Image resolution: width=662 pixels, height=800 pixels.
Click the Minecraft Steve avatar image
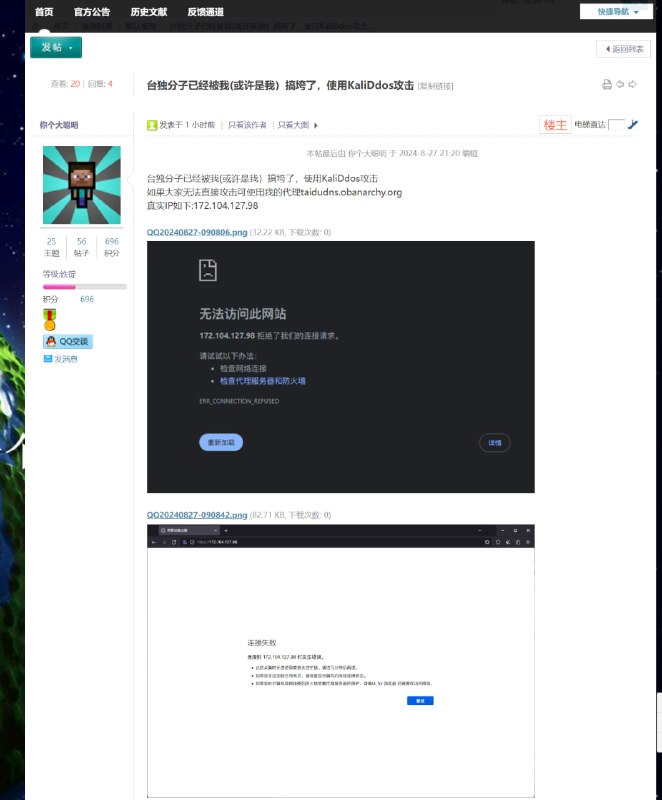click(x=82, y=185)
